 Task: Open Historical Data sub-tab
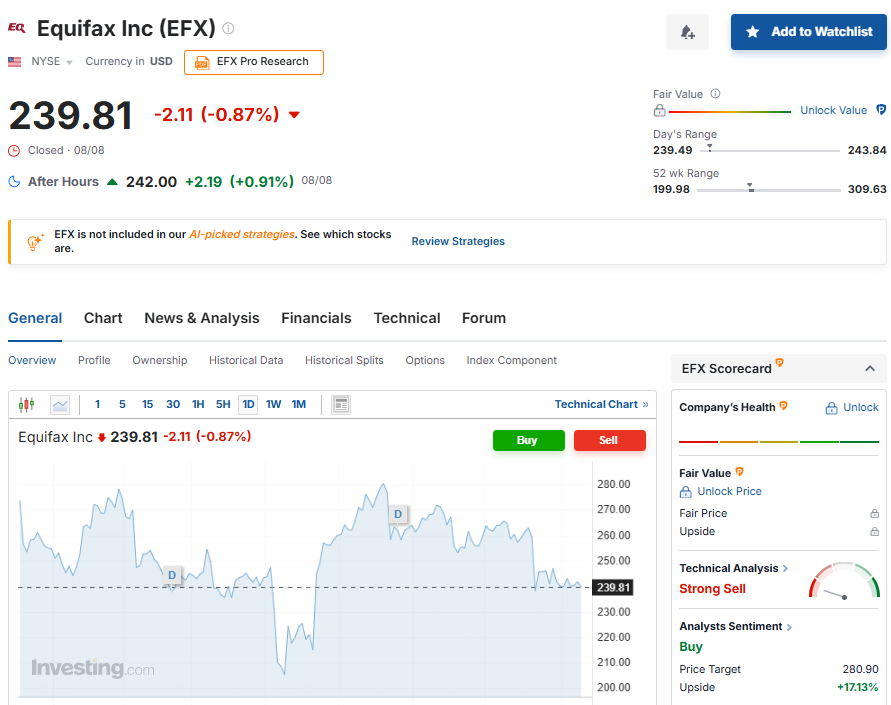[246, 360]
